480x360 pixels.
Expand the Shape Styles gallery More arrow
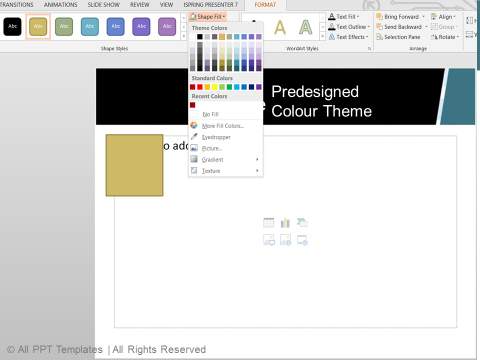tap(184, 36)
